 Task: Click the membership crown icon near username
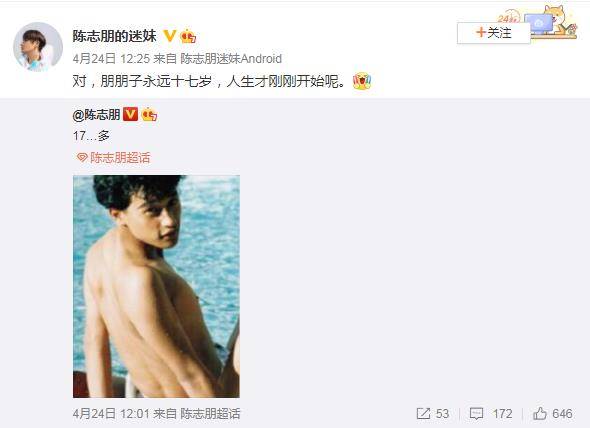click(x=188, y=36)
